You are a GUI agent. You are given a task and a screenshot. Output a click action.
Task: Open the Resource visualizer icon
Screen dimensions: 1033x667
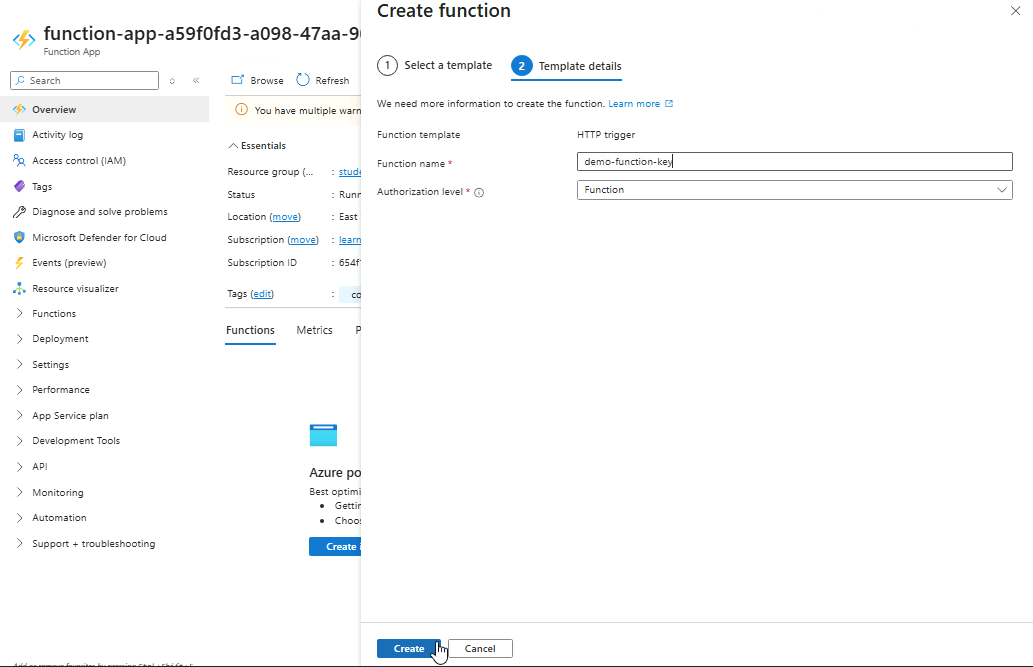point(19,289)
